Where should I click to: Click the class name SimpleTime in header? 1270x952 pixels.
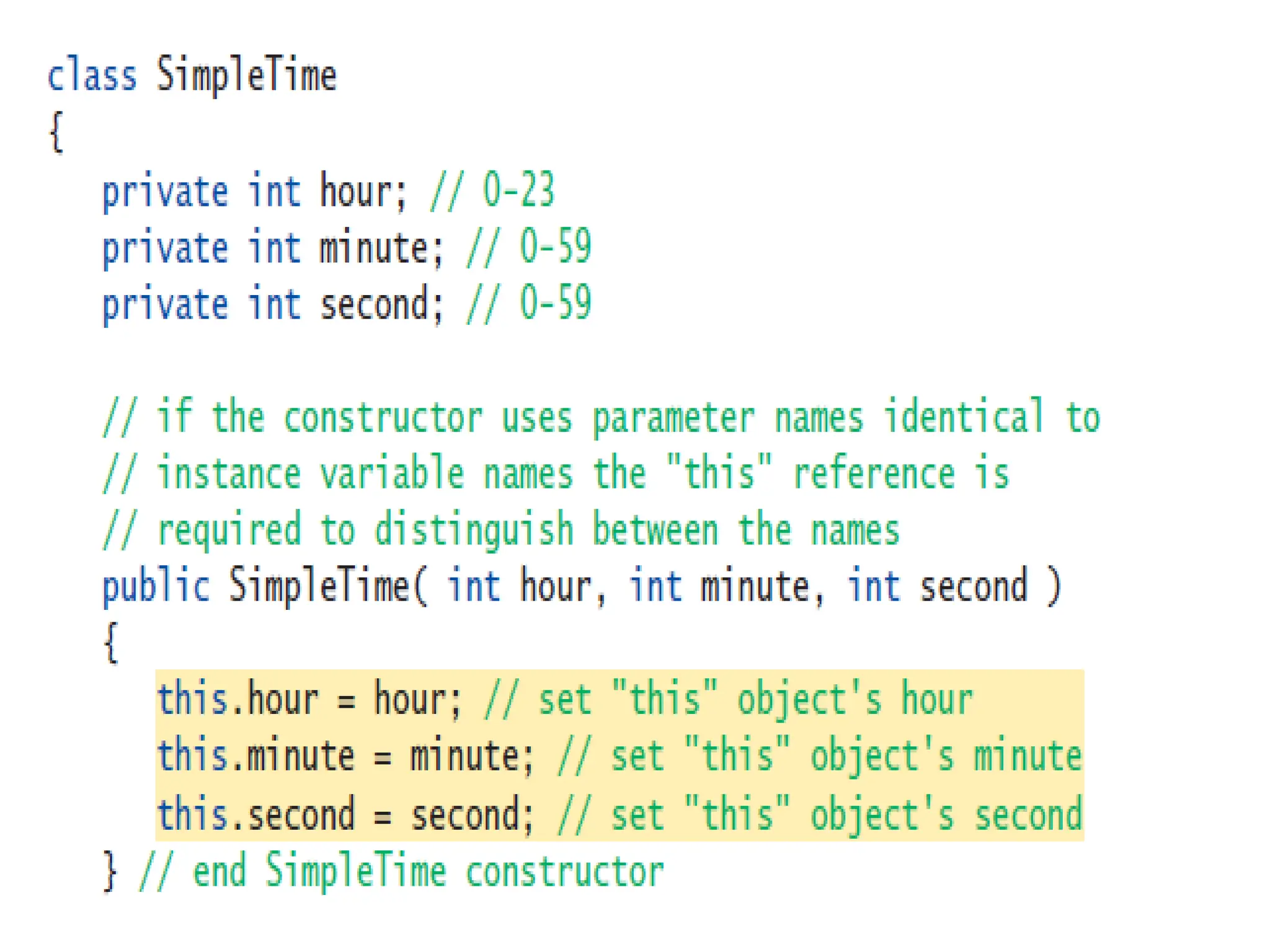[246, 76]
